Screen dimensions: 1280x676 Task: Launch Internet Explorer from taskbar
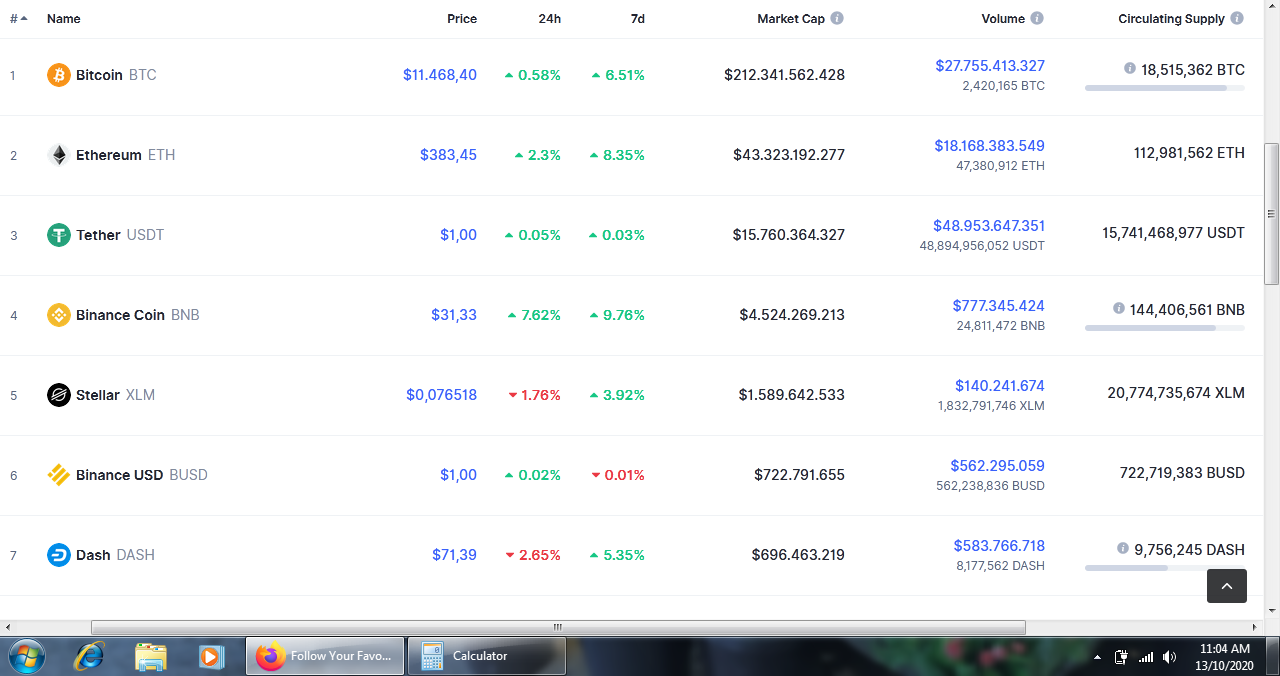[x=89, y=656]
